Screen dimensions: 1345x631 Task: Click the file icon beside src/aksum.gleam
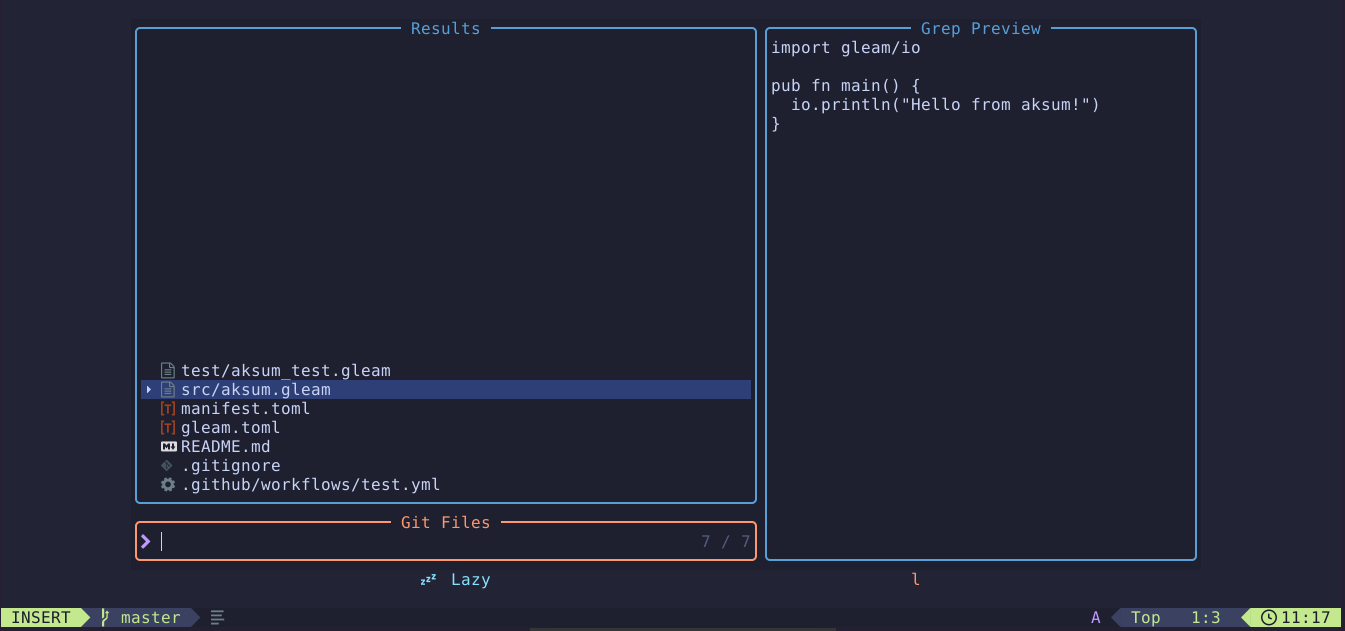167,389
